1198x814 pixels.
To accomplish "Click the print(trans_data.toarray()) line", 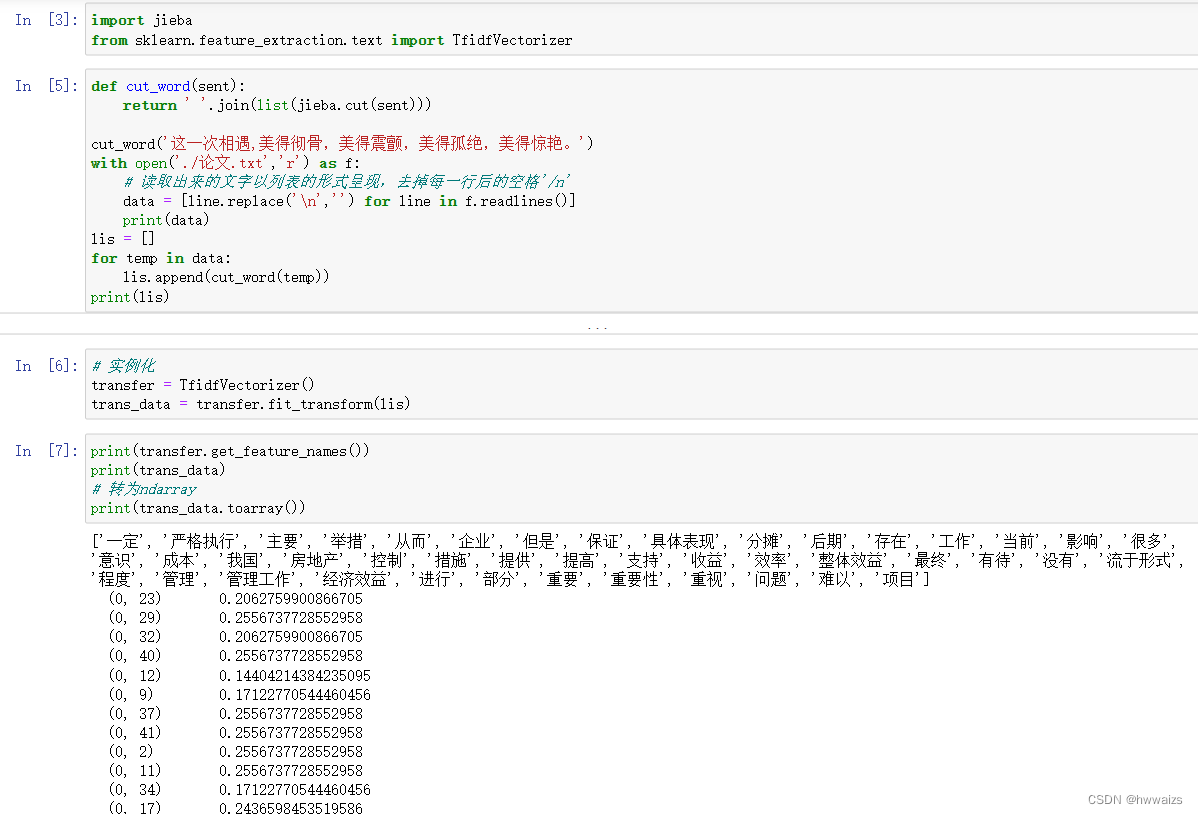I will [x=198, y=508].
